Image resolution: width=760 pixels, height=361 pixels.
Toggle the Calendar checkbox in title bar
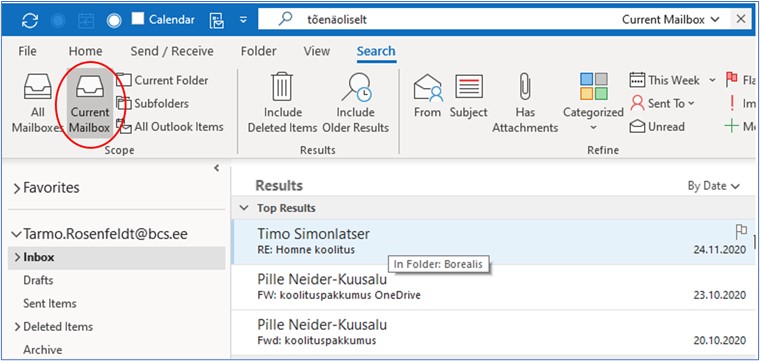pos(138,19)
